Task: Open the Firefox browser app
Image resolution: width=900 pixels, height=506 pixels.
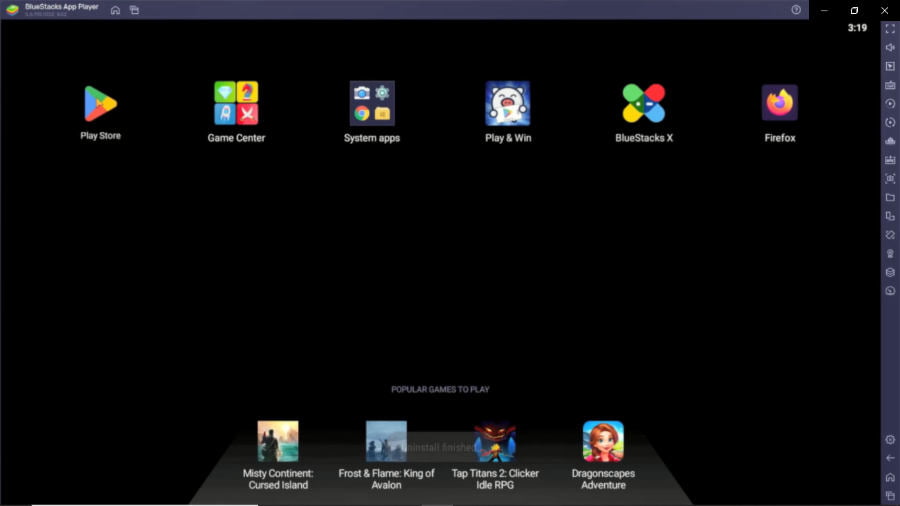Action: coord(779,103)
